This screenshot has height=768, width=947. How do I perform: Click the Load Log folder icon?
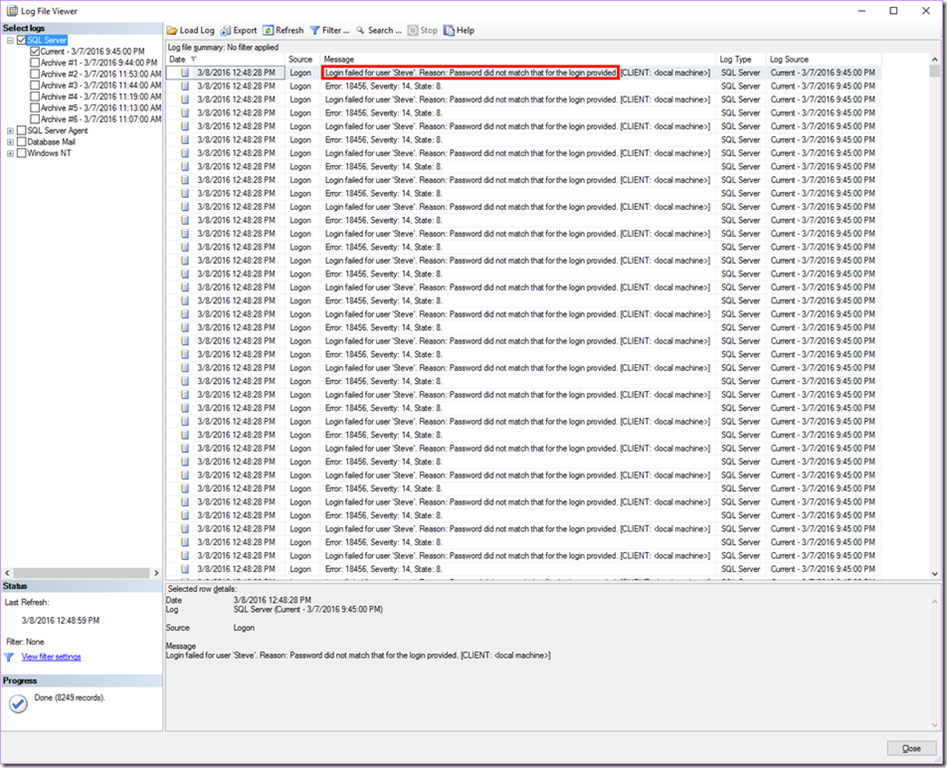173,31
